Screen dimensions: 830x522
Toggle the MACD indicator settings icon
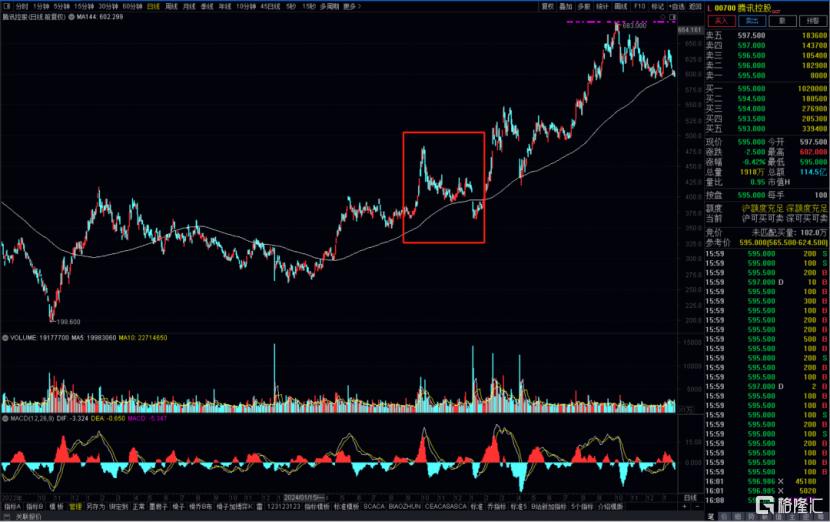[x=5, y=419]
